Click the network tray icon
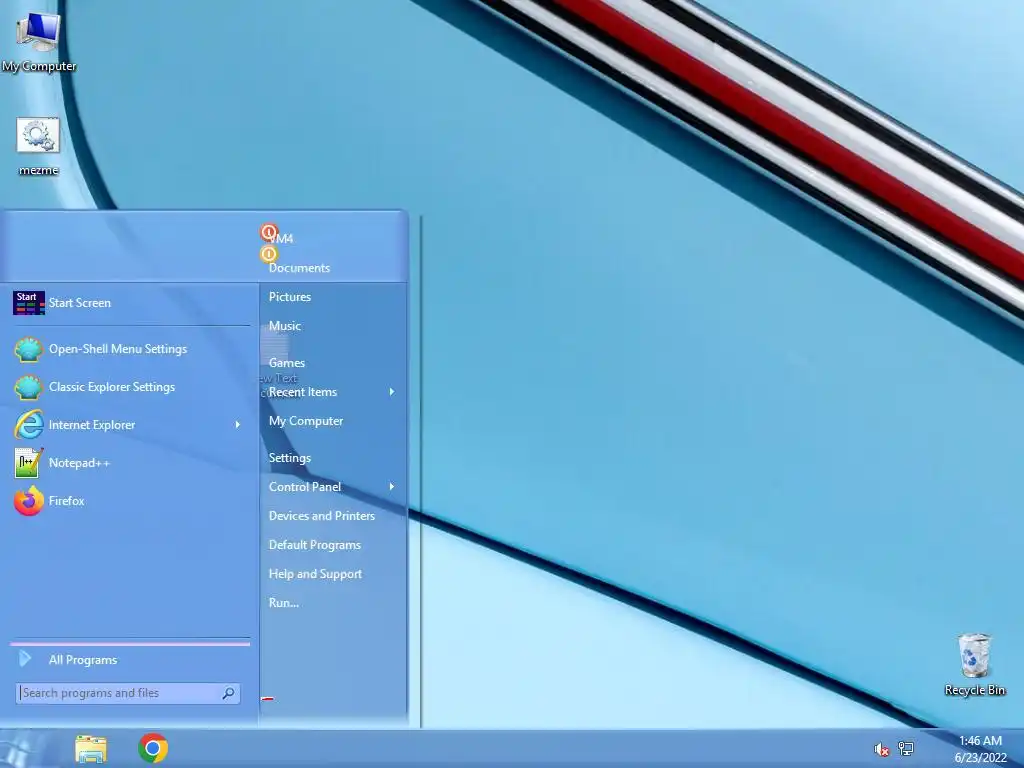1024x768 pixels. [906, 748]
